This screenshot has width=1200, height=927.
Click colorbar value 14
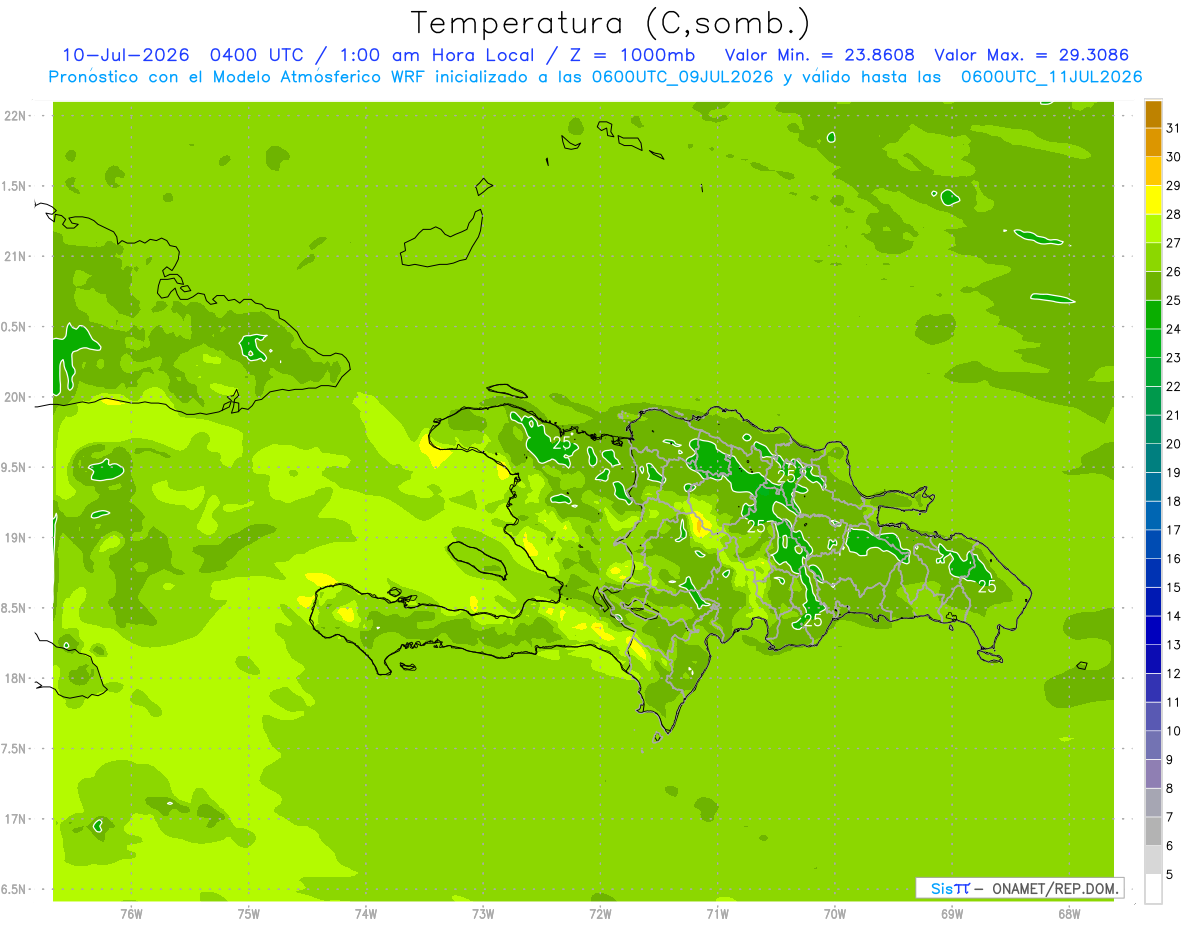tap(1173, 616)
